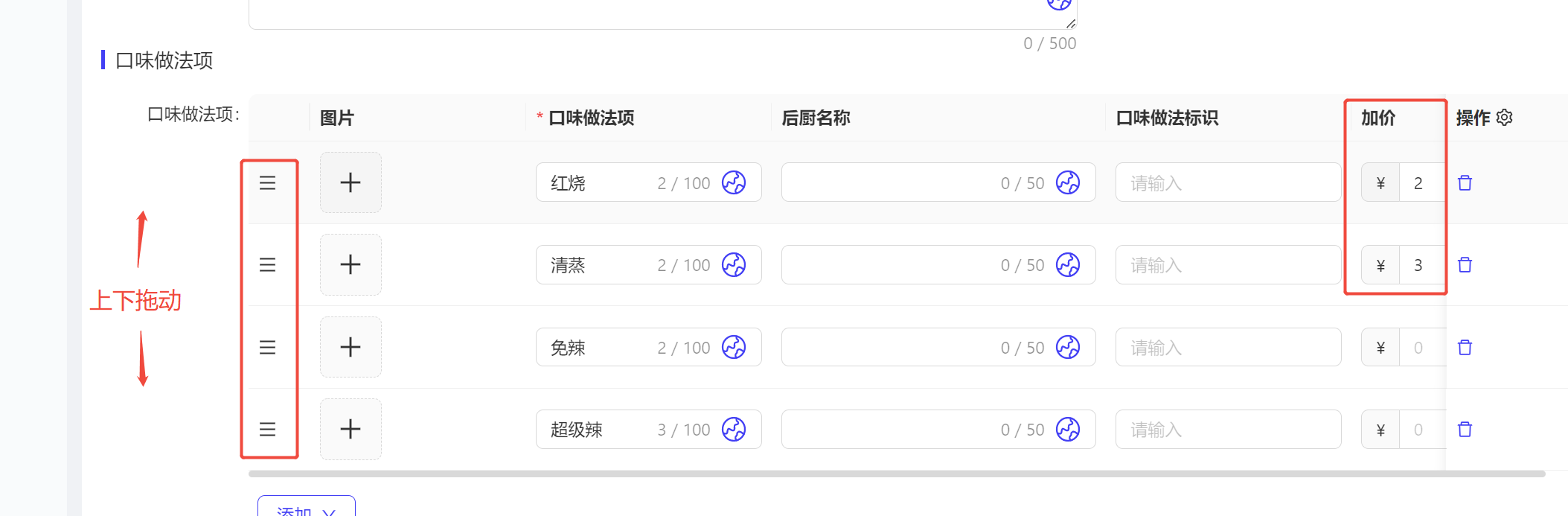Screen dimensions: 1568x516
Task: Click the 加价 price field for 清蒸
Action: coord(1422,264)
